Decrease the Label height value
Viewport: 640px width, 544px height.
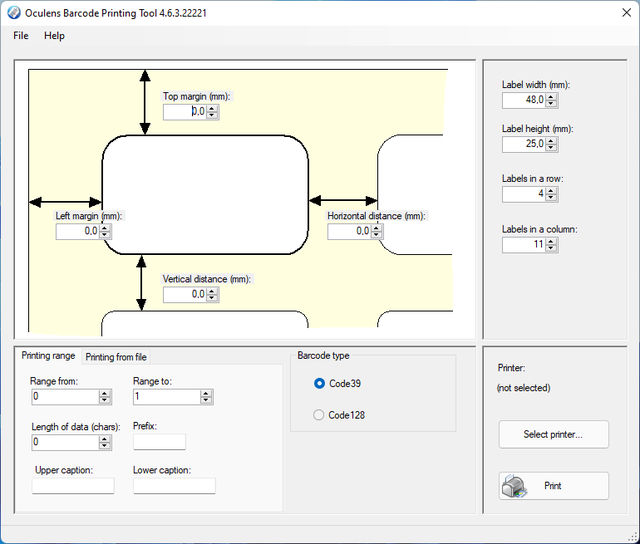(551, 148)
